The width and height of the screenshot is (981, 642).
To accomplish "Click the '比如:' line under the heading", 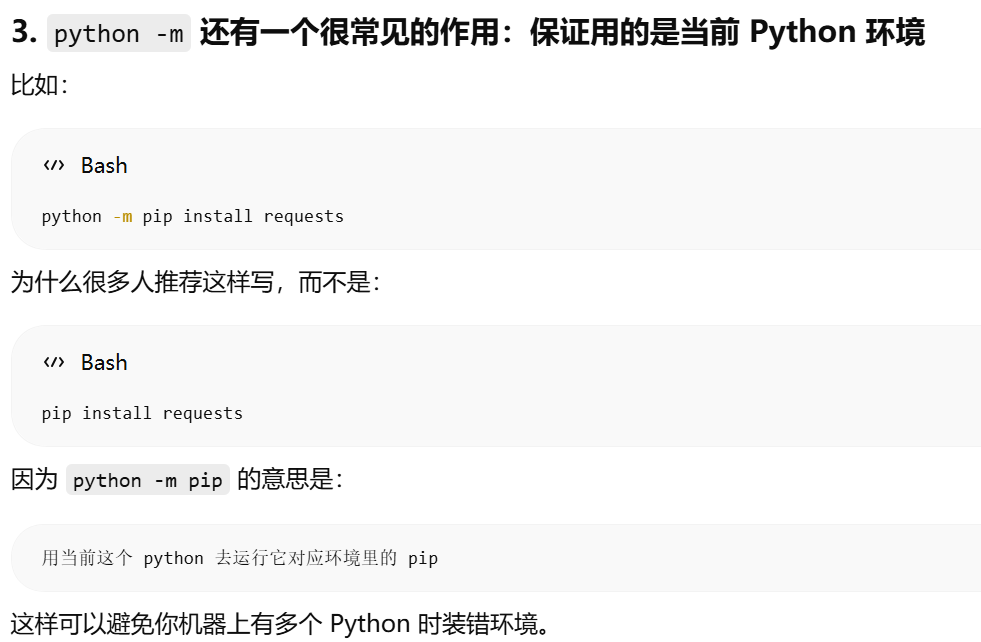I will point(39,85).
